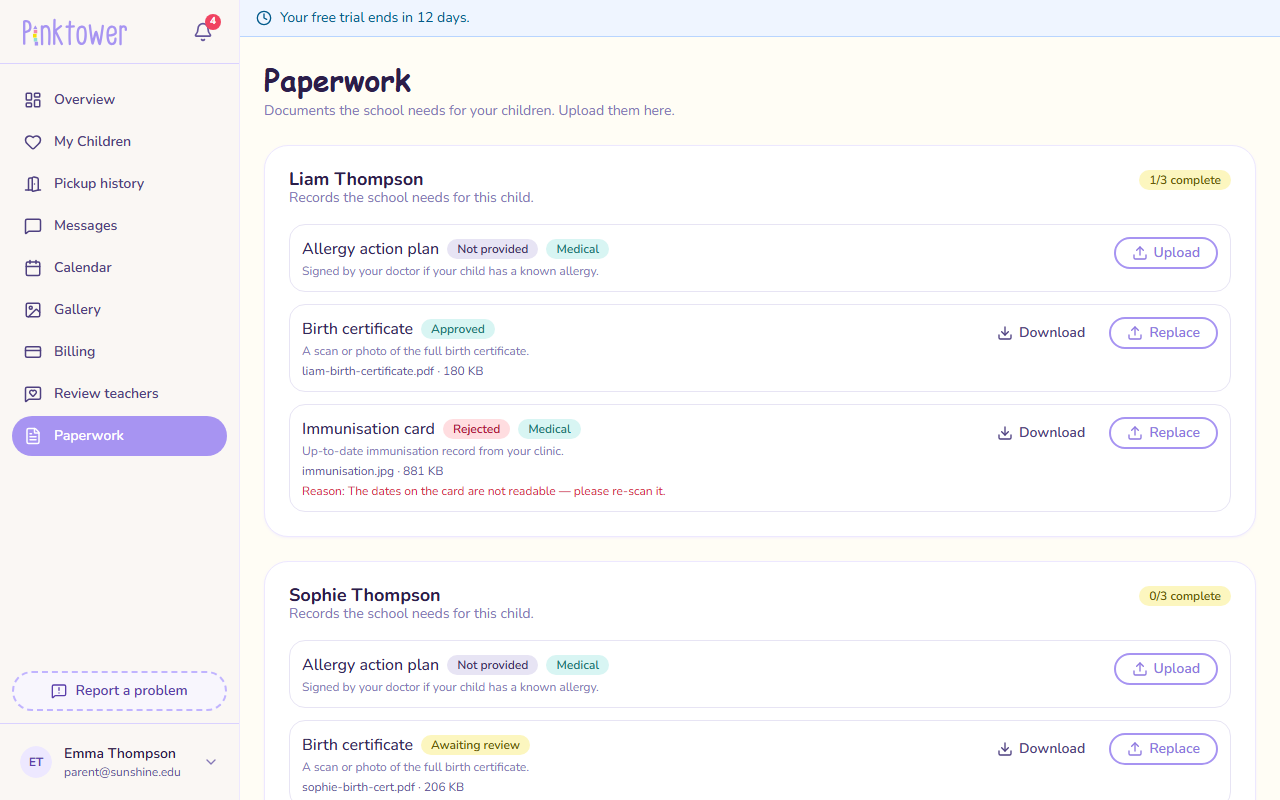Click the Sophie Thompson heading

click(x=364, y=595)
